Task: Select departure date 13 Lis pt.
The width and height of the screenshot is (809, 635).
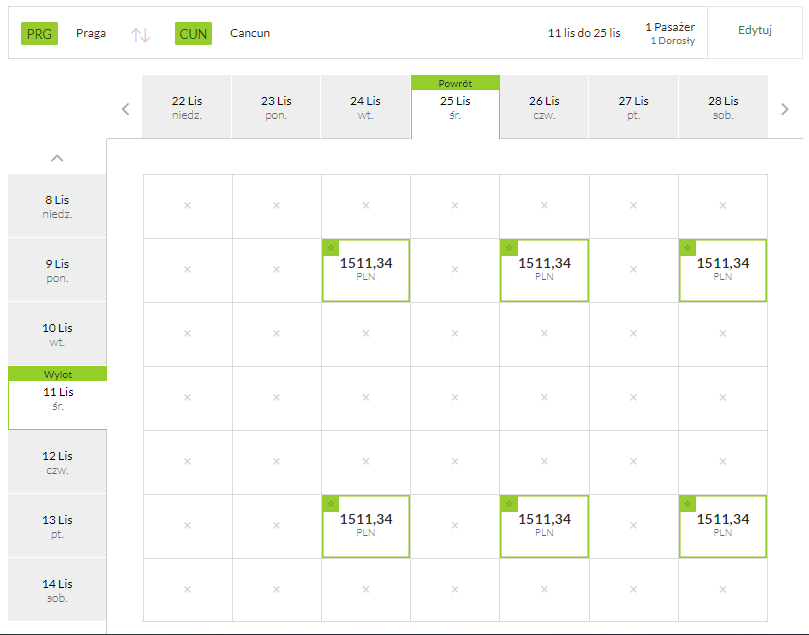Action: 57,526
